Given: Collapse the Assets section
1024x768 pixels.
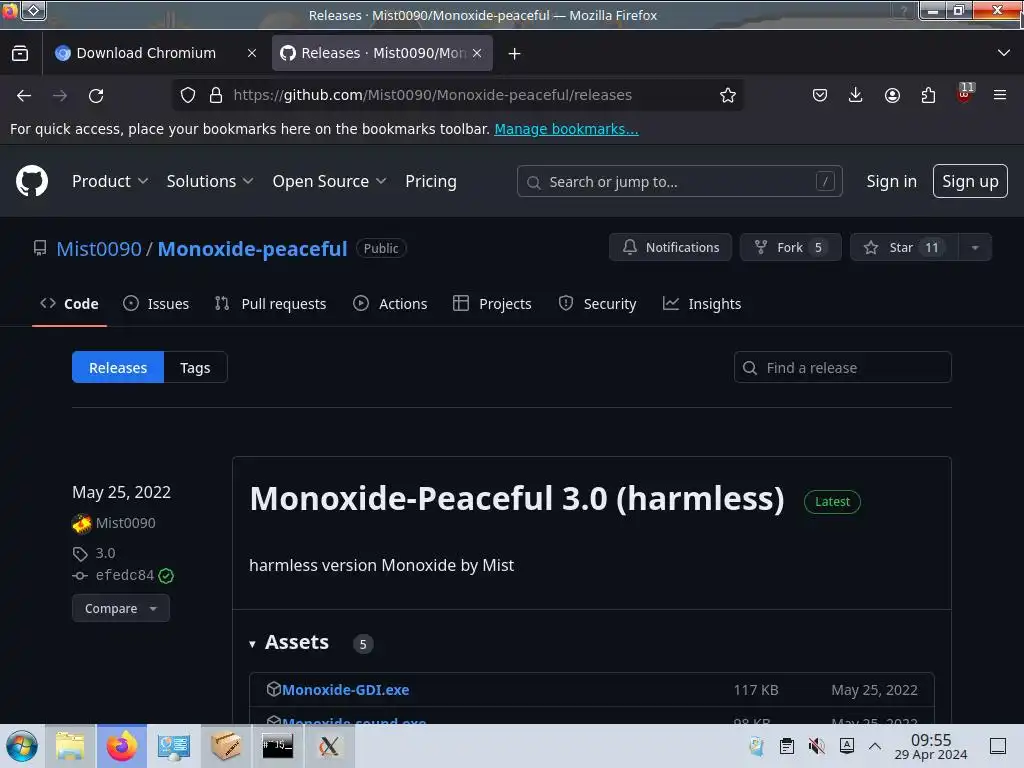Looking at the screenshot, I should click(289, 643).
